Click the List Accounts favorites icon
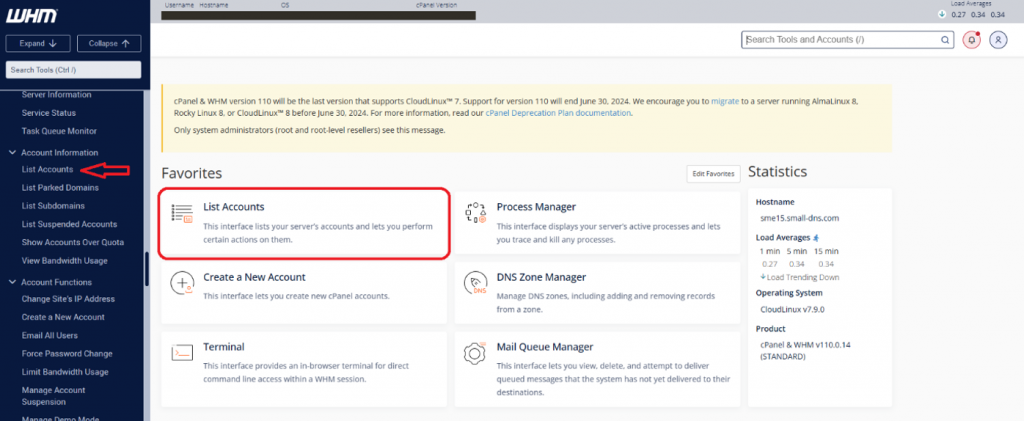 [182, 212]
